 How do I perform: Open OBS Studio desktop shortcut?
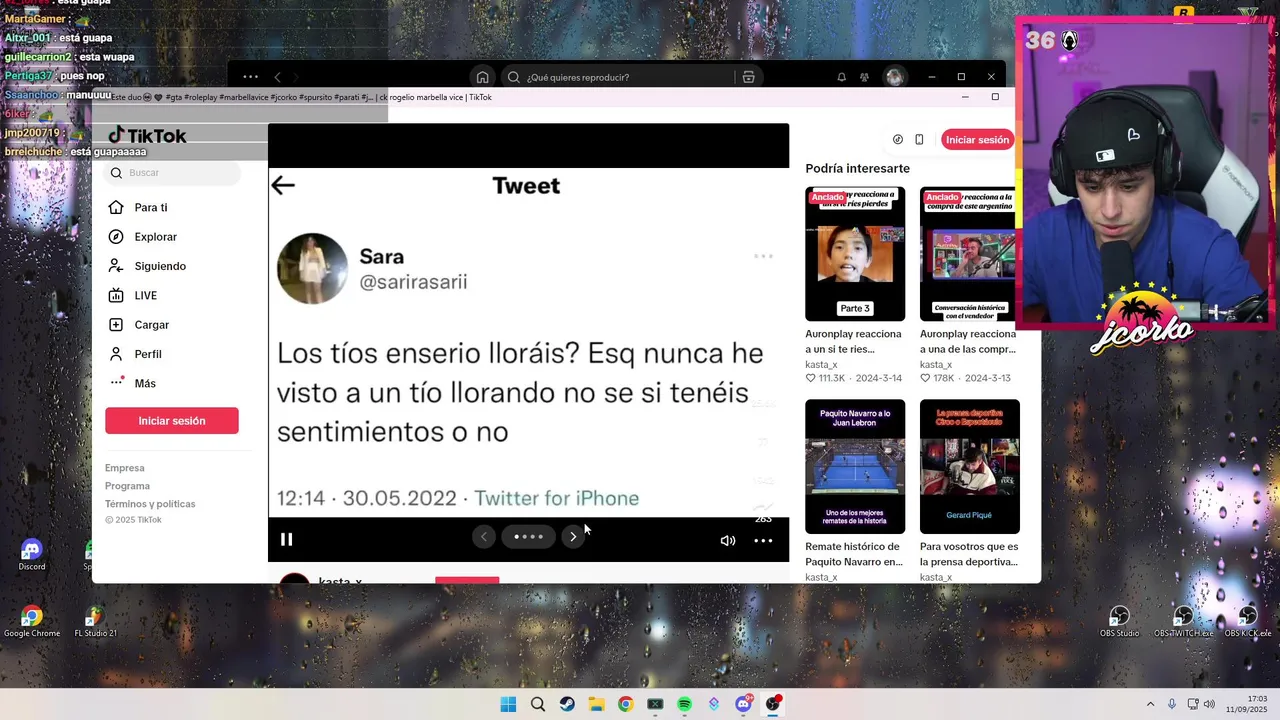pyautogui.click(x=1119, y=621)
